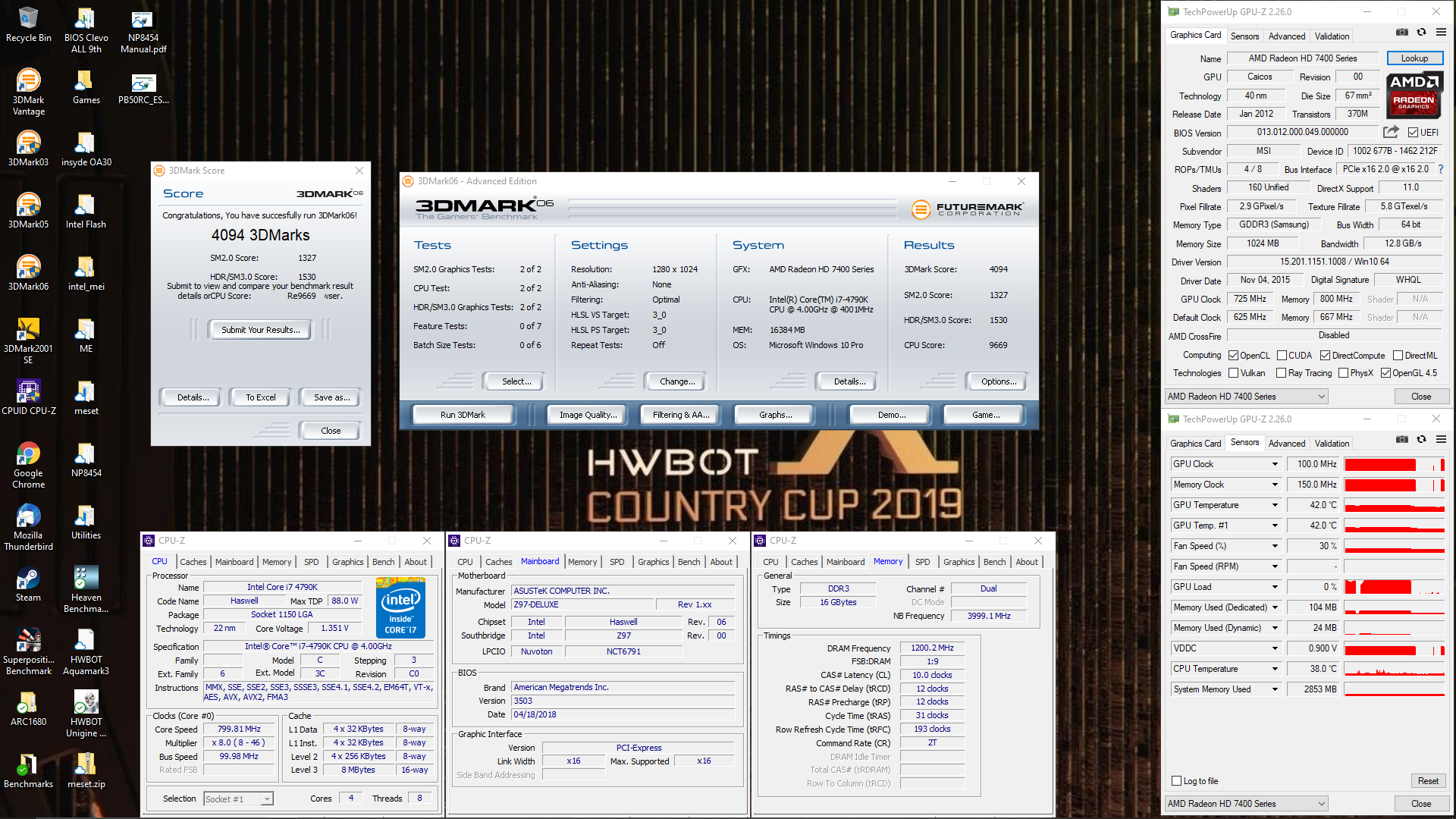Open the Recycle Bin desktop icon
This screenshot has height=819, width=1456.
[x=29, y=25]
